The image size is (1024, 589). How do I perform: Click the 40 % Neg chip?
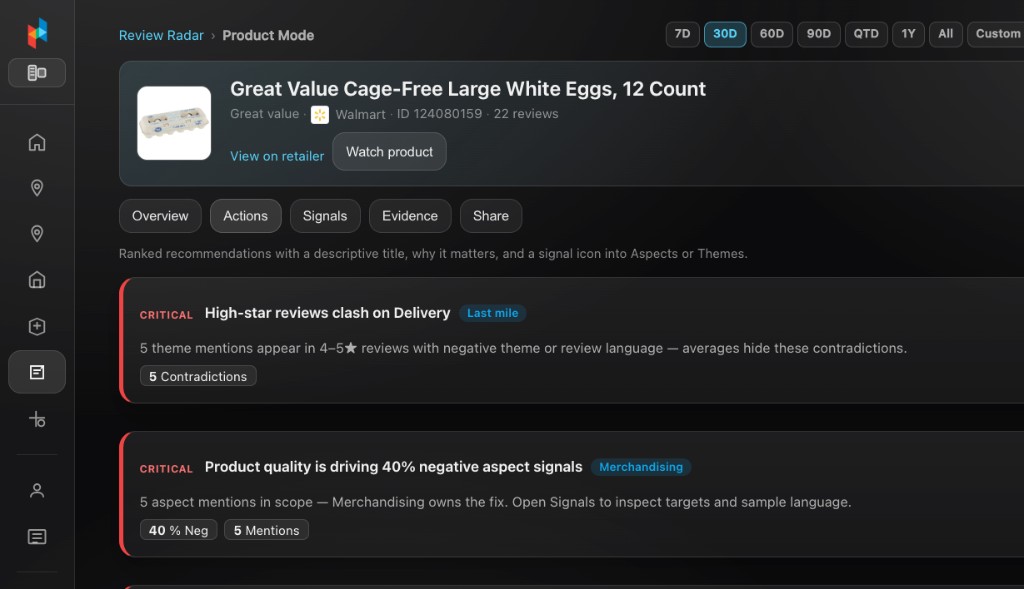pos(178,530)
